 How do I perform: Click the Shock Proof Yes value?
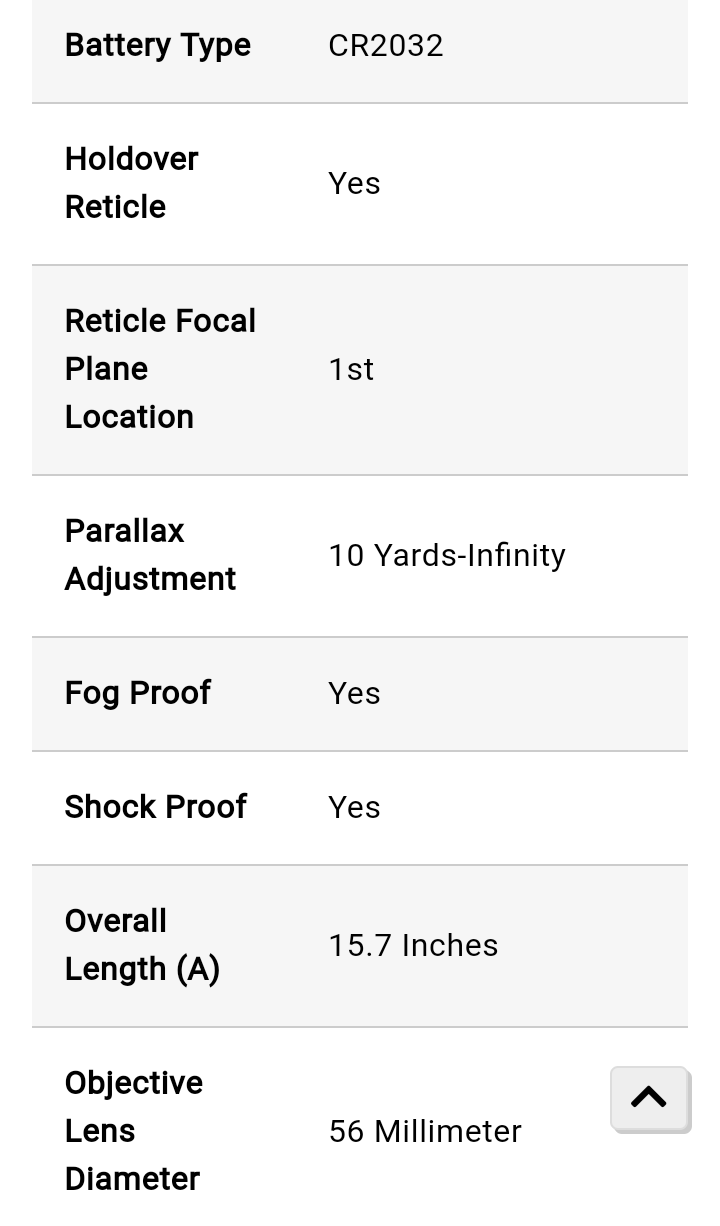coord(354,807)
